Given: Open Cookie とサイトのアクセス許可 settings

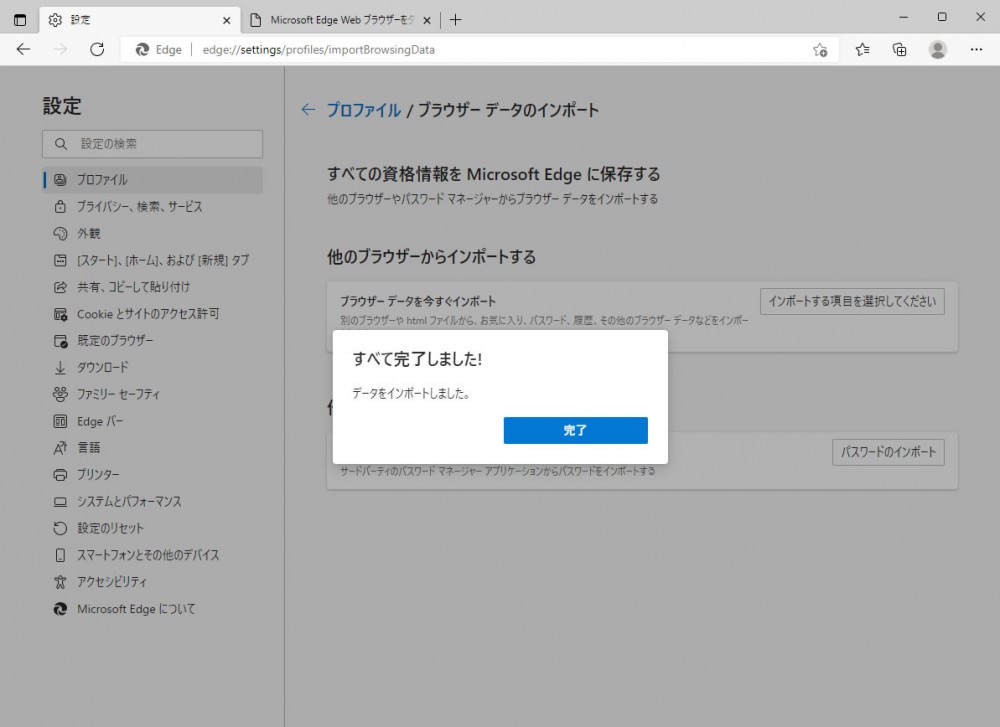Looking at the screenshot, I should click(153, 314).
